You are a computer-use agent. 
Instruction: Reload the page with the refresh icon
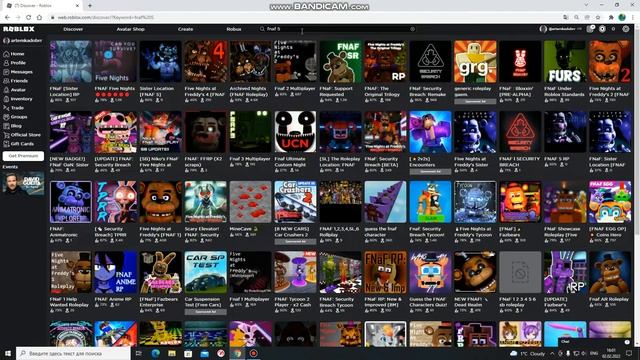(29, 17)
